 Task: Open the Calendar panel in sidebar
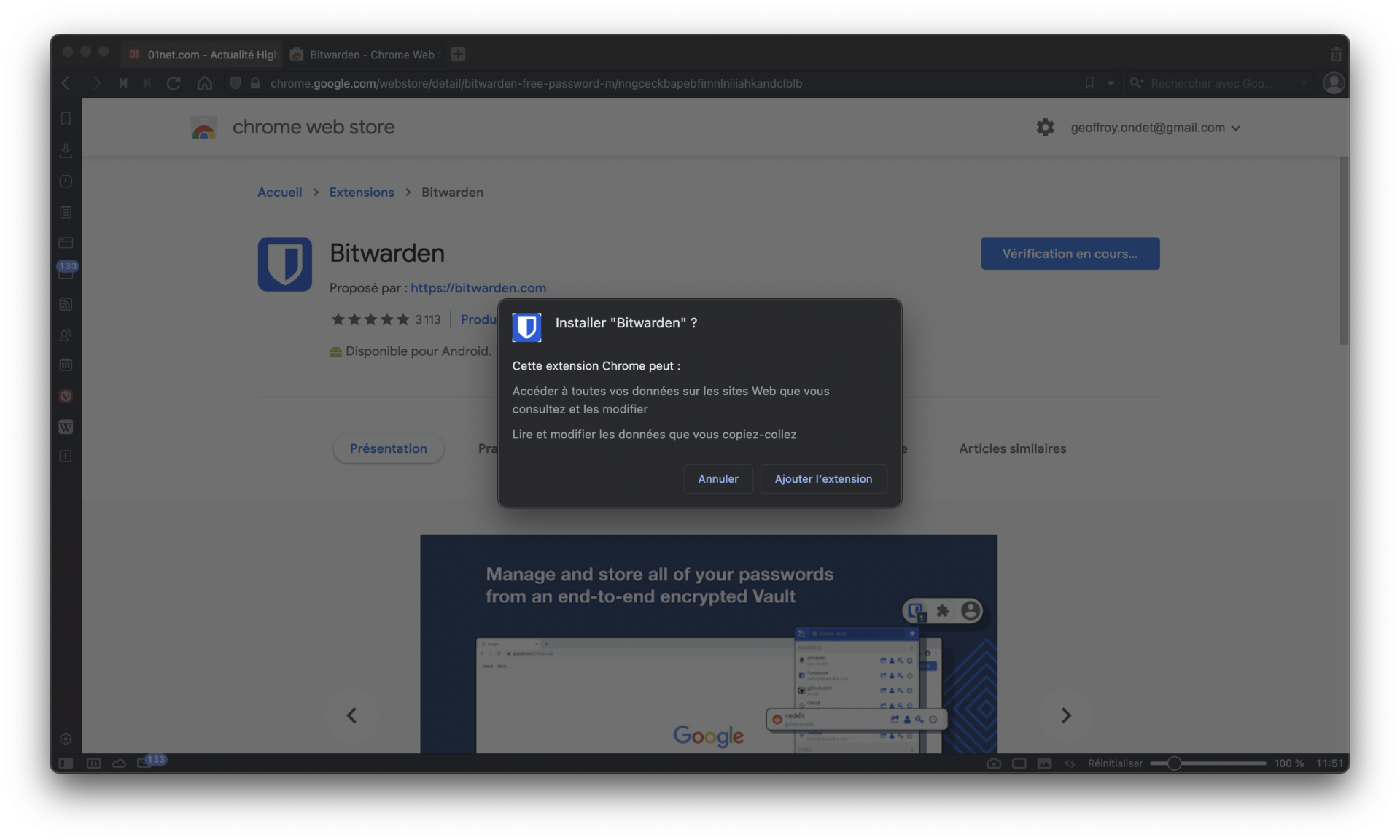pos(66,365)
